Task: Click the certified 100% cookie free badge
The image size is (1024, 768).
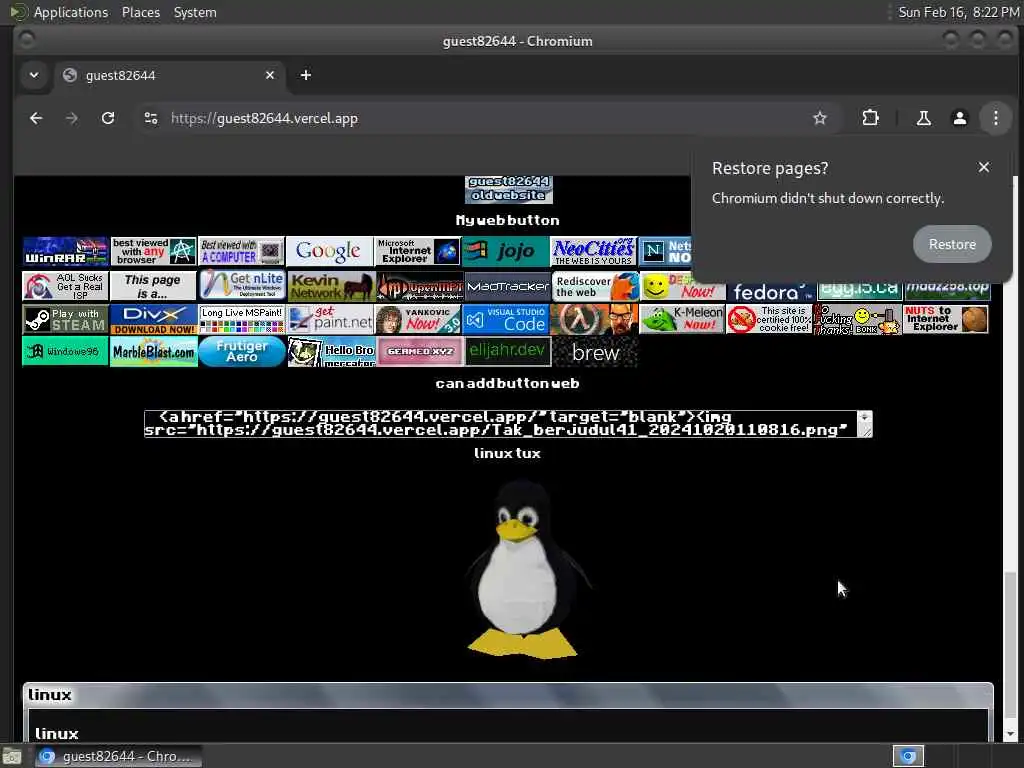Action: tap(769, 319)
